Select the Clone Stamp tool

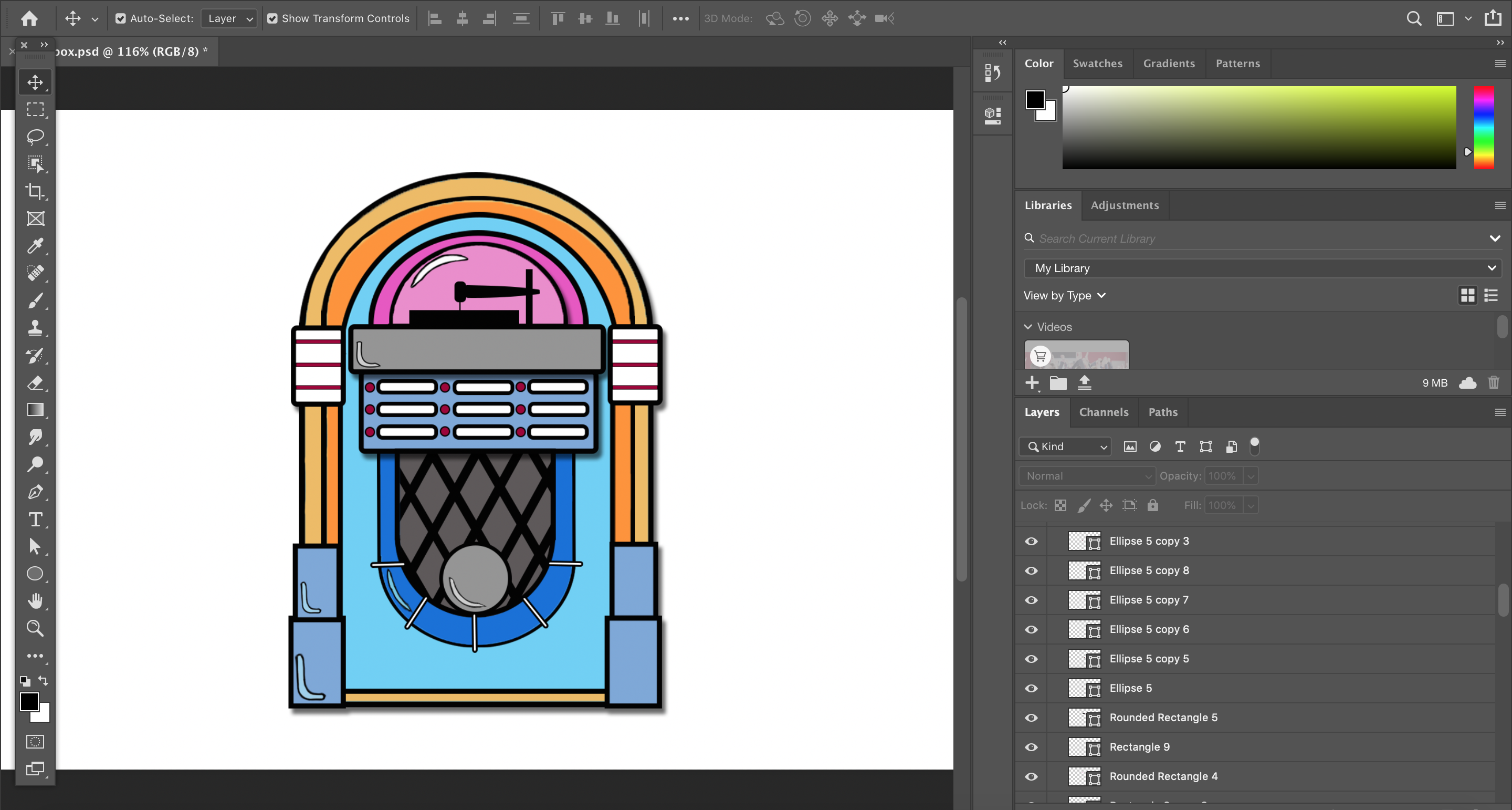click(35, 328)
